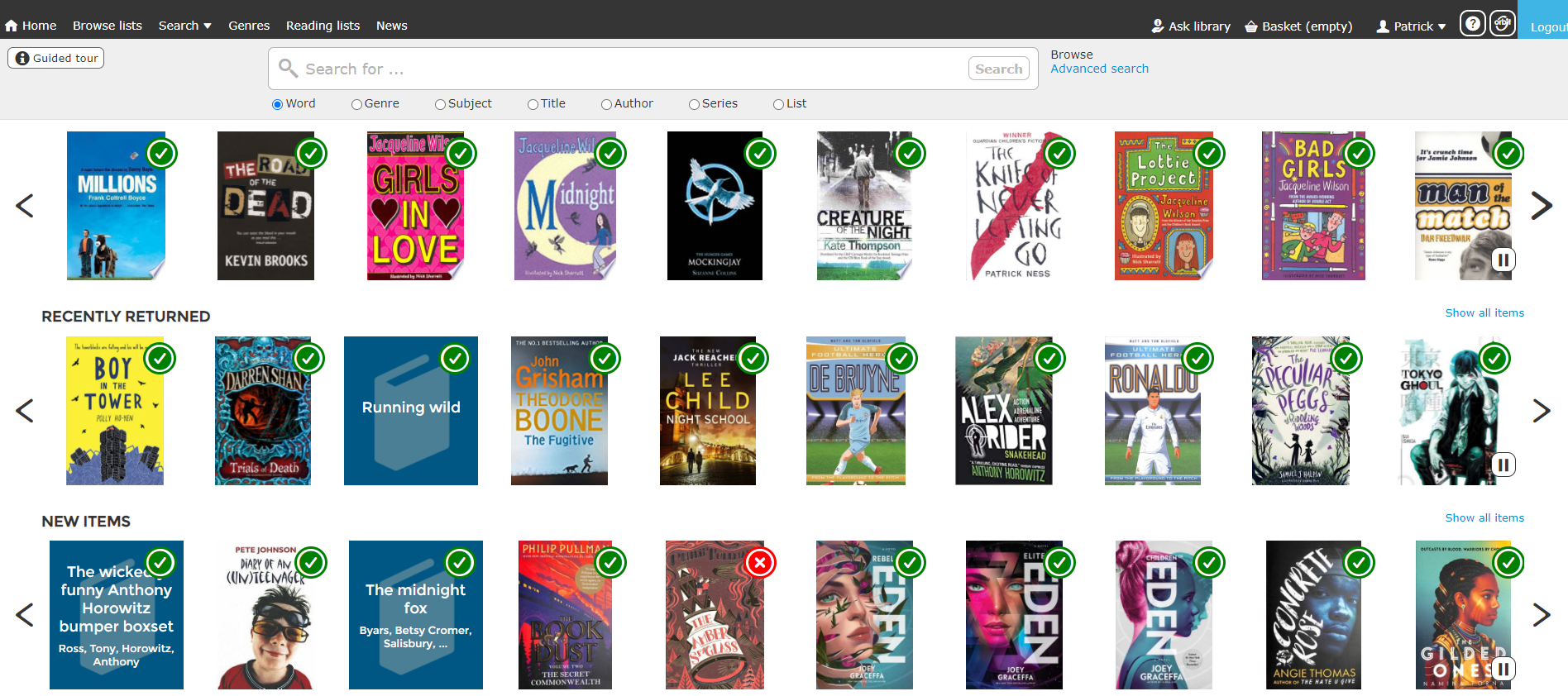Open the Basket (empty) icon link
This screenshot has width=1568, height=696.
pyautogui.click(x=1251, y=26)
